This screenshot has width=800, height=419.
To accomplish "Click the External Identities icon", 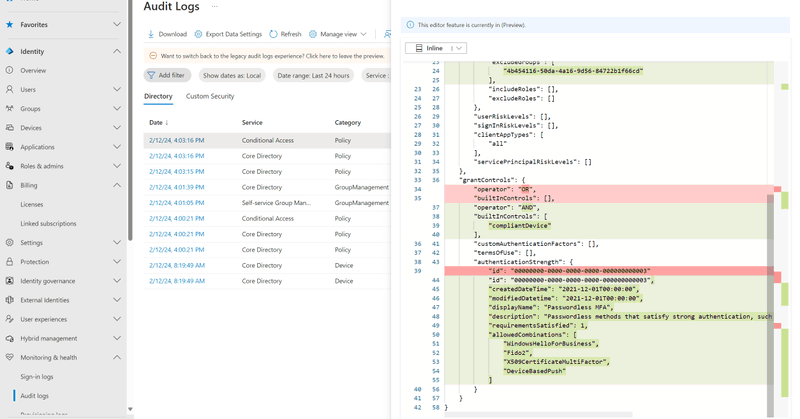I will click(x=9, y=300).
